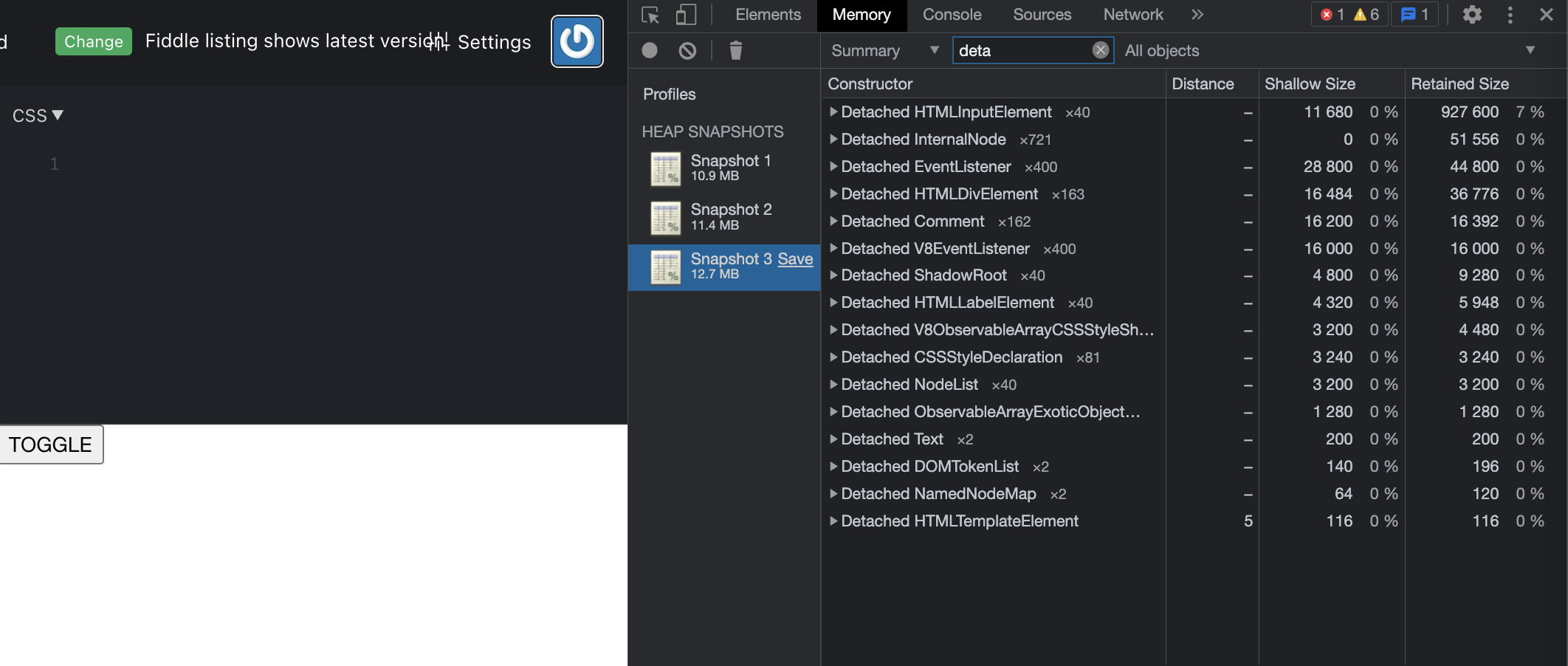The image size is (1568, 666).
Task: Open the All objects filter dropdown
Action: [x=1530, y=50]
